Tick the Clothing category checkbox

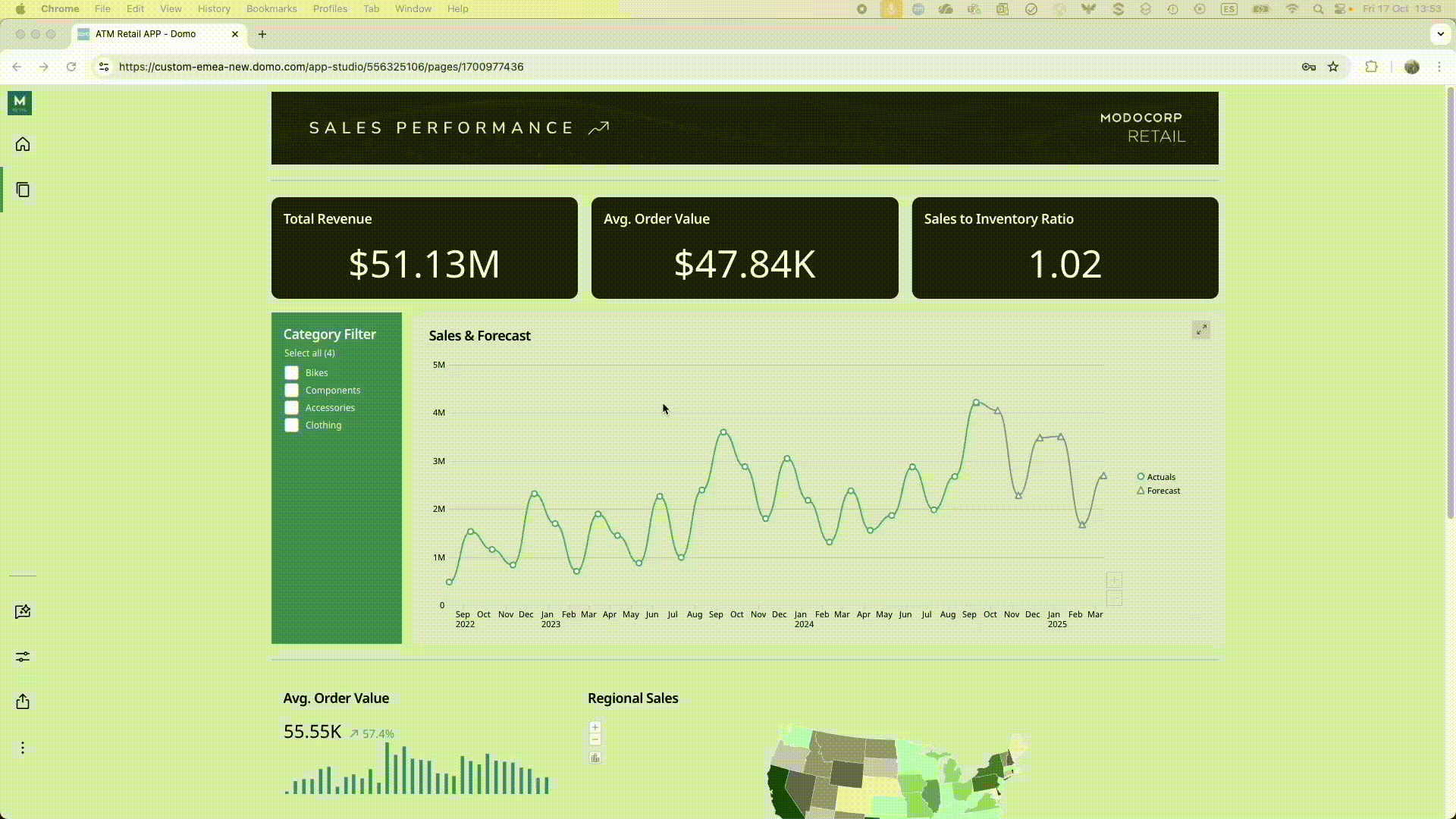click(x=292, y=425)
